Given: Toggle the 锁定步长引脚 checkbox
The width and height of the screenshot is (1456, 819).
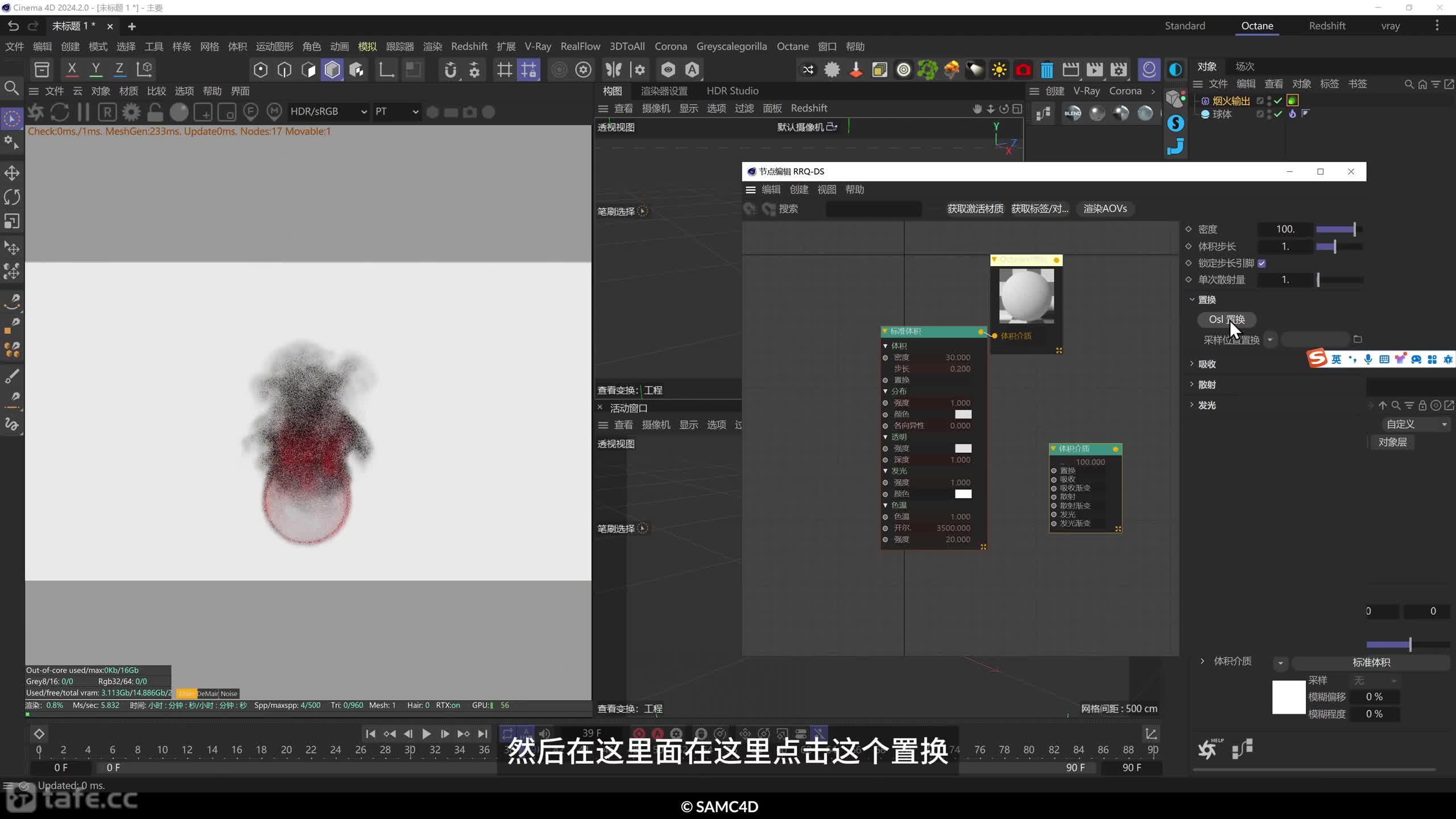Looking at the screenshot, I should point(1262,263).
